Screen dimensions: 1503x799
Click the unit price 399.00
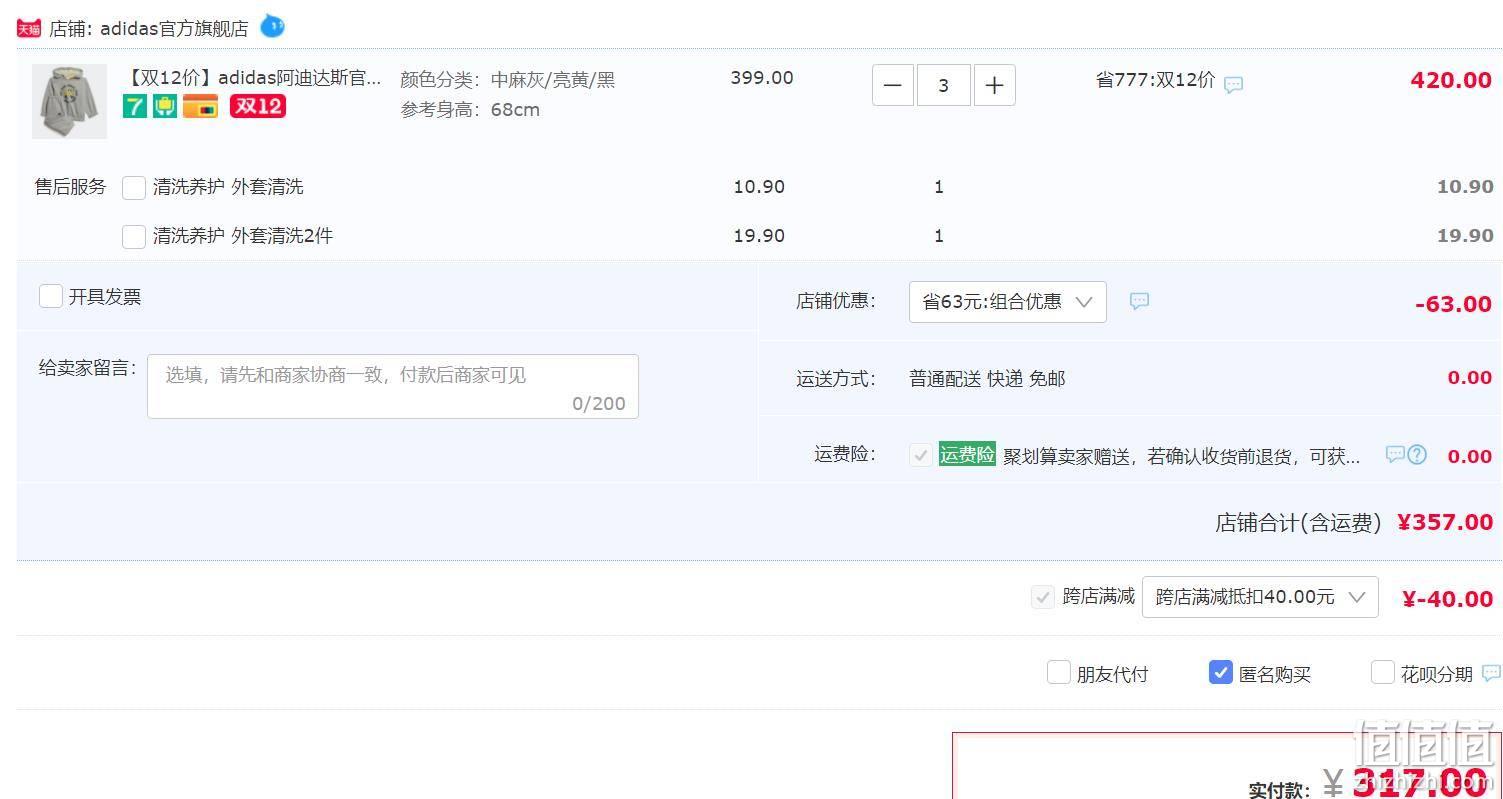click(762, 78)
